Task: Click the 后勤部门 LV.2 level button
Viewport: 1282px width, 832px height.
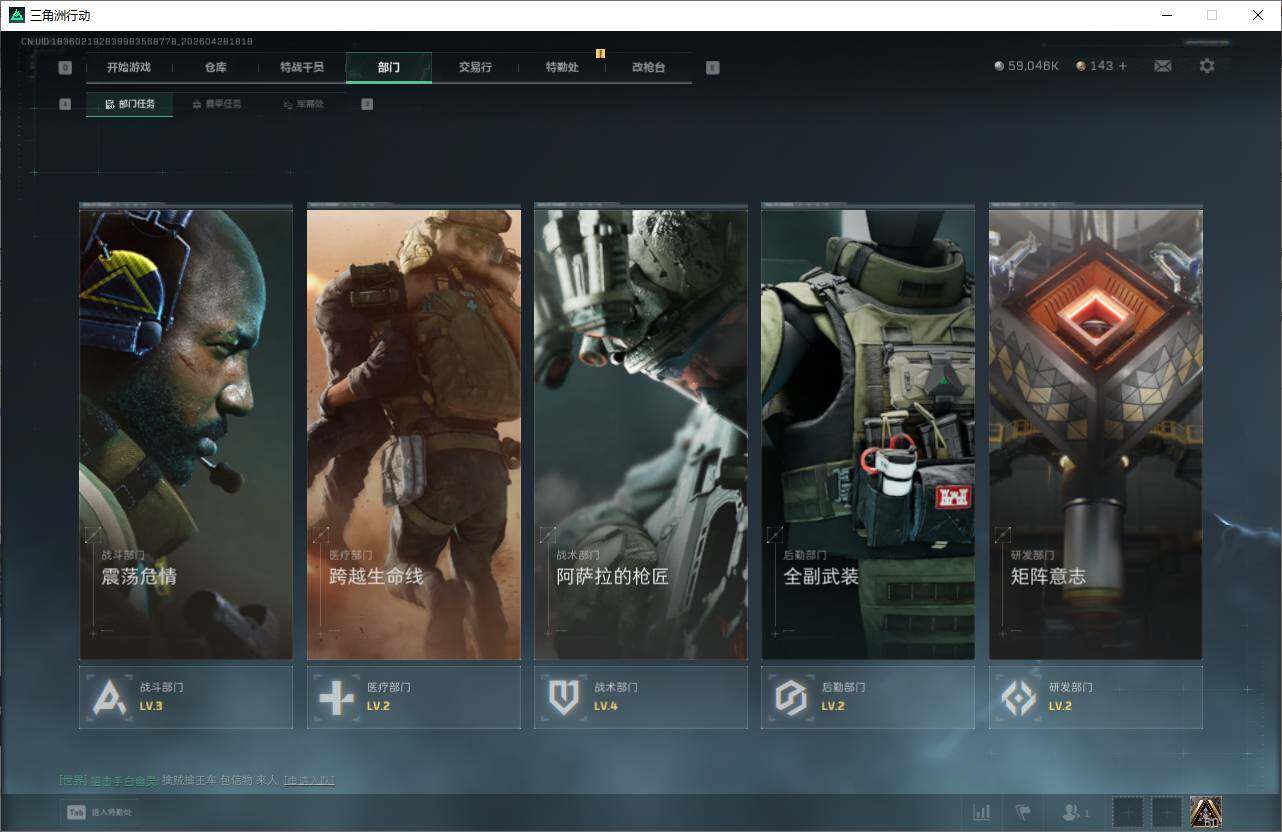Action: (x=868, y=697)
